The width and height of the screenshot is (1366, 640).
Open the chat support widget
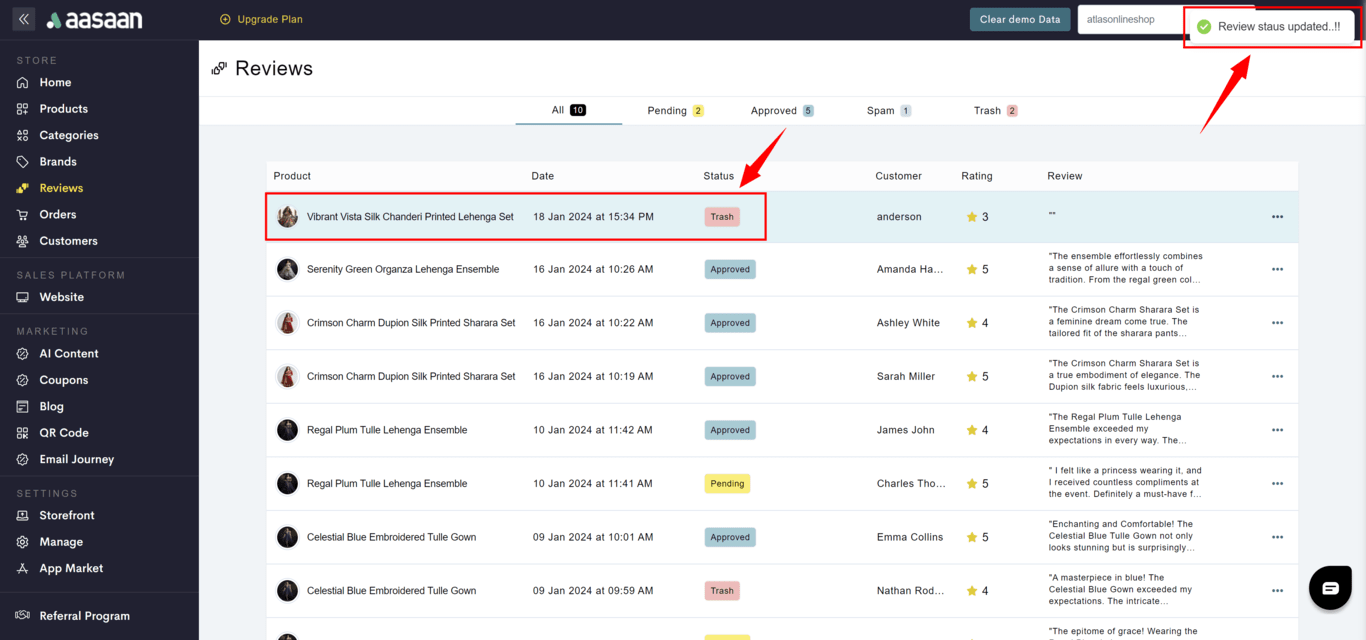pos(1329,588)
